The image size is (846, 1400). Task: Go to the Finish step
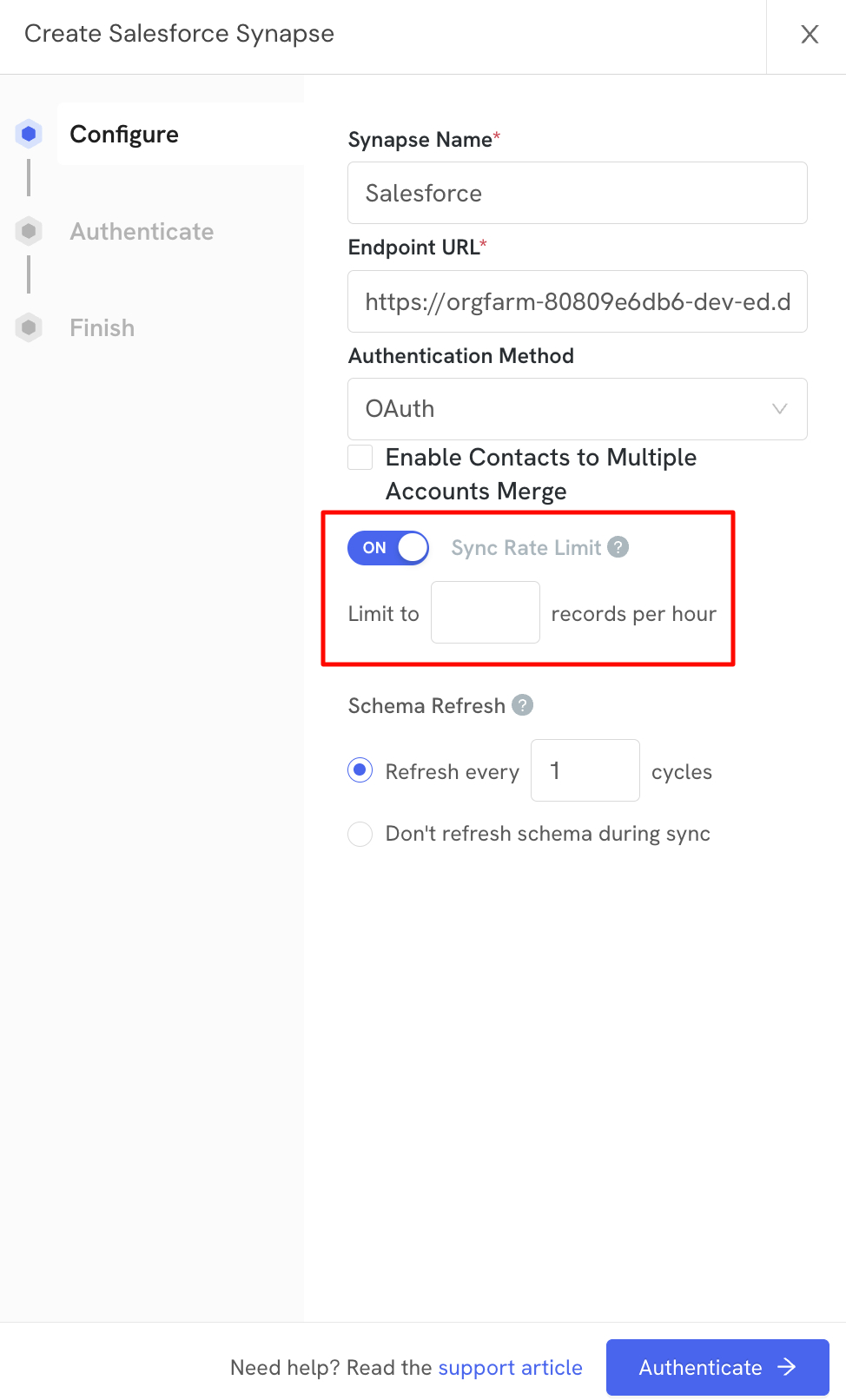point(102,327)
